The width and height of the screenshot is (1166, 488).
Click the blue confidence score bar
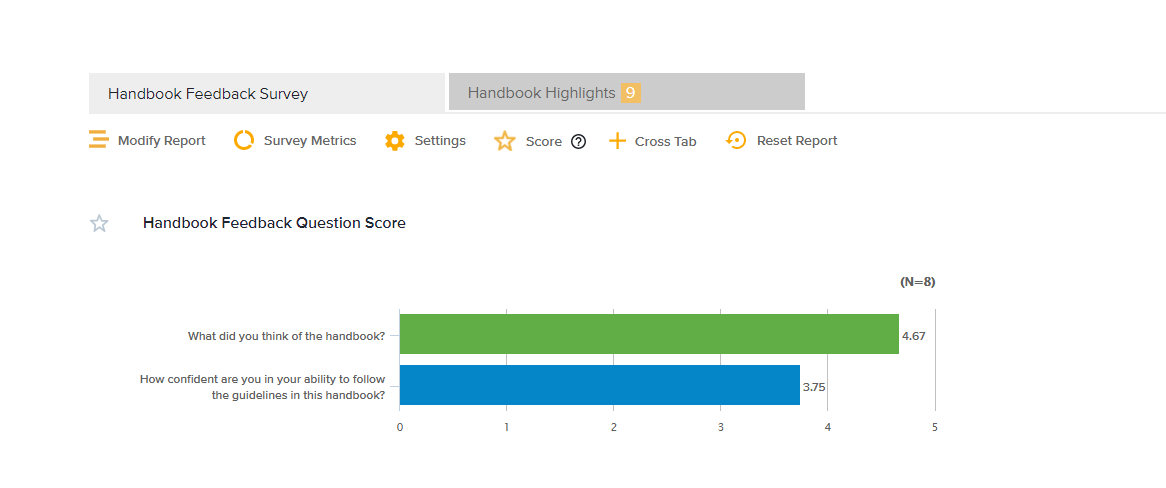click(599, 385)
